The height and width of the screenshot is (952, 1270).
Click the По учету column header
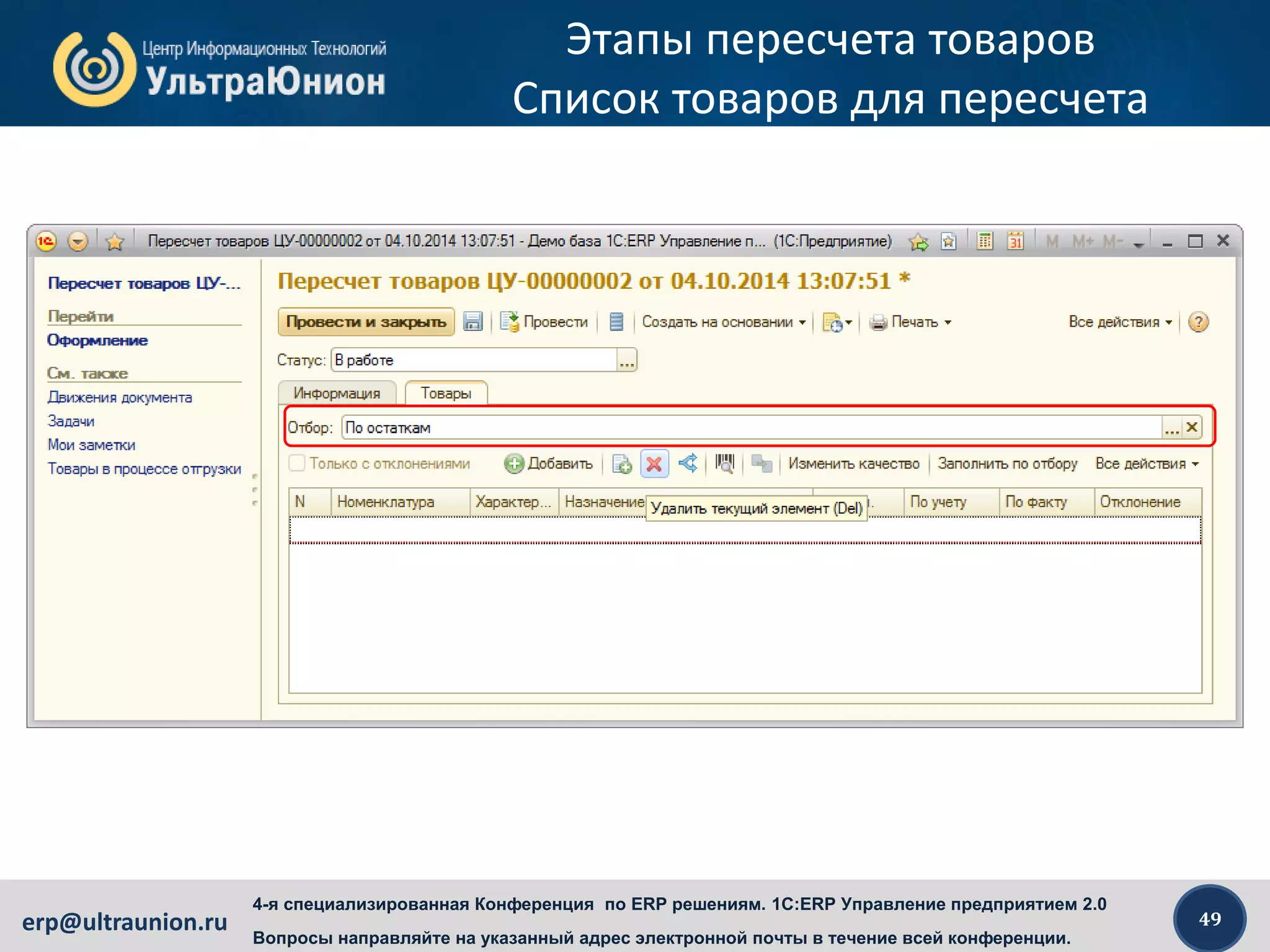click(952, 502)
